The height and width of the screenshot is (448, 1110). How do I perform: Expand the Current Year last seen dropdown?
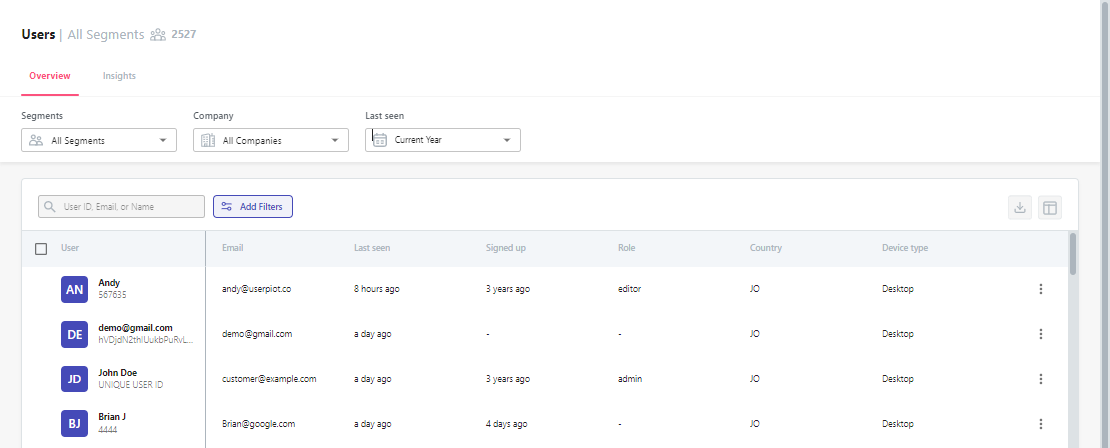point(443,140)
